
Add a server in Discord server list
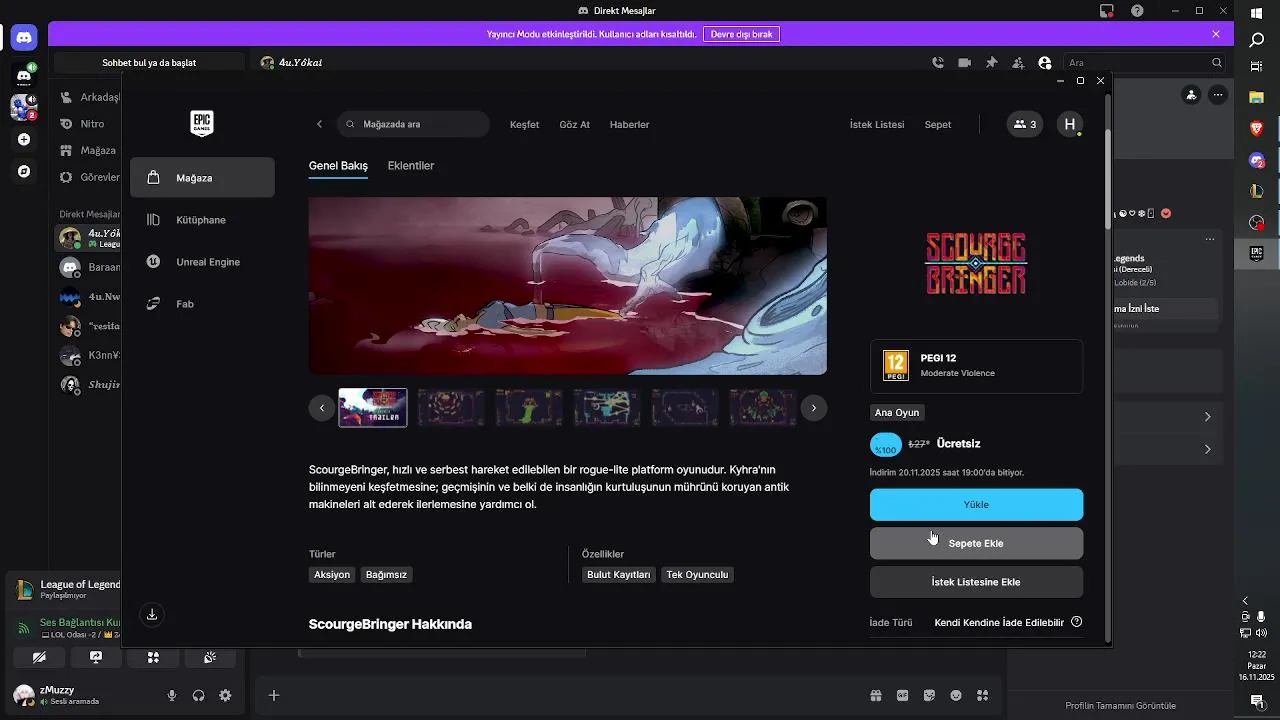coord(24,140)
